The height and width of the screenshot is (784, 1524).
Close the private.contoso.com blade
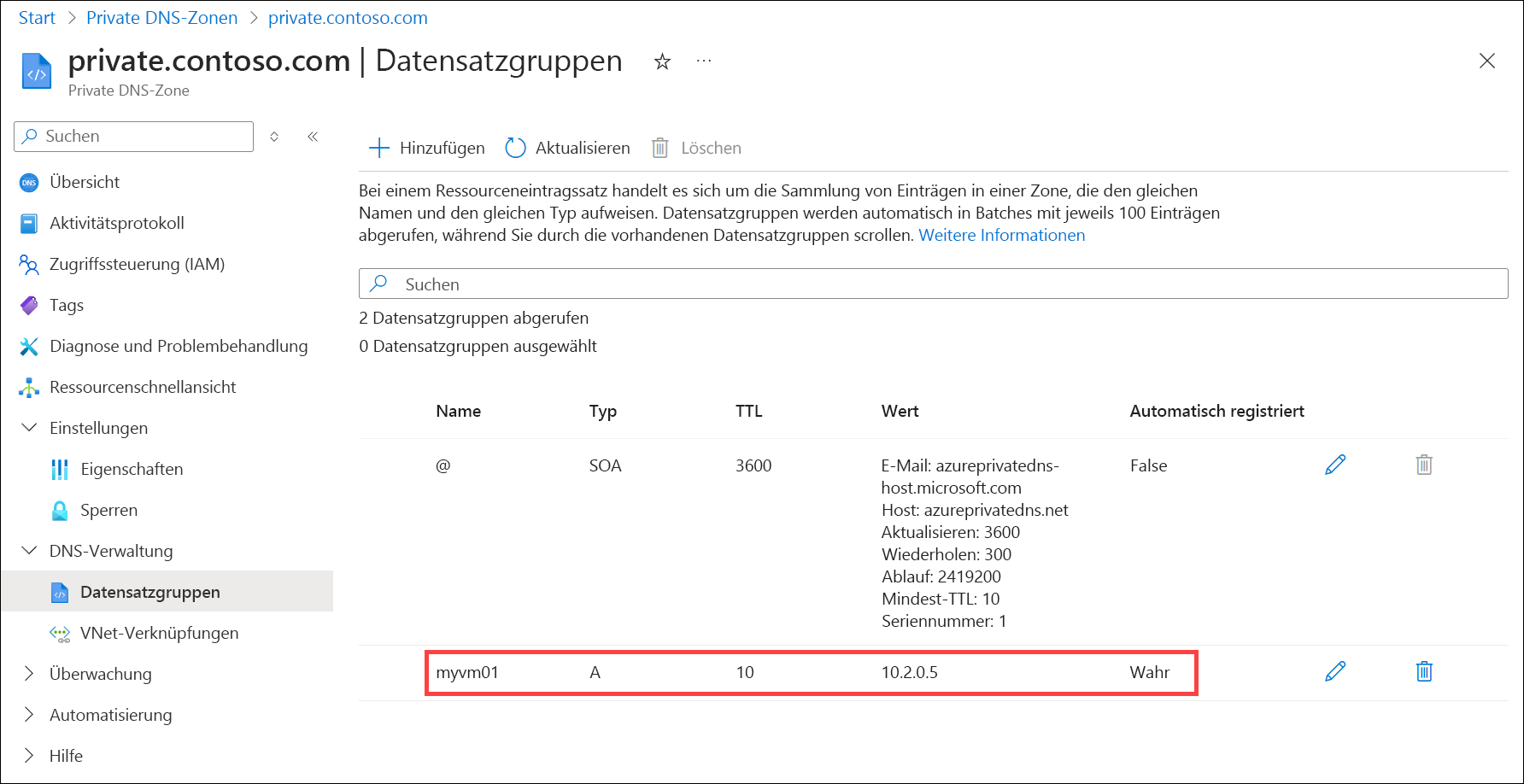point(1487,61)
